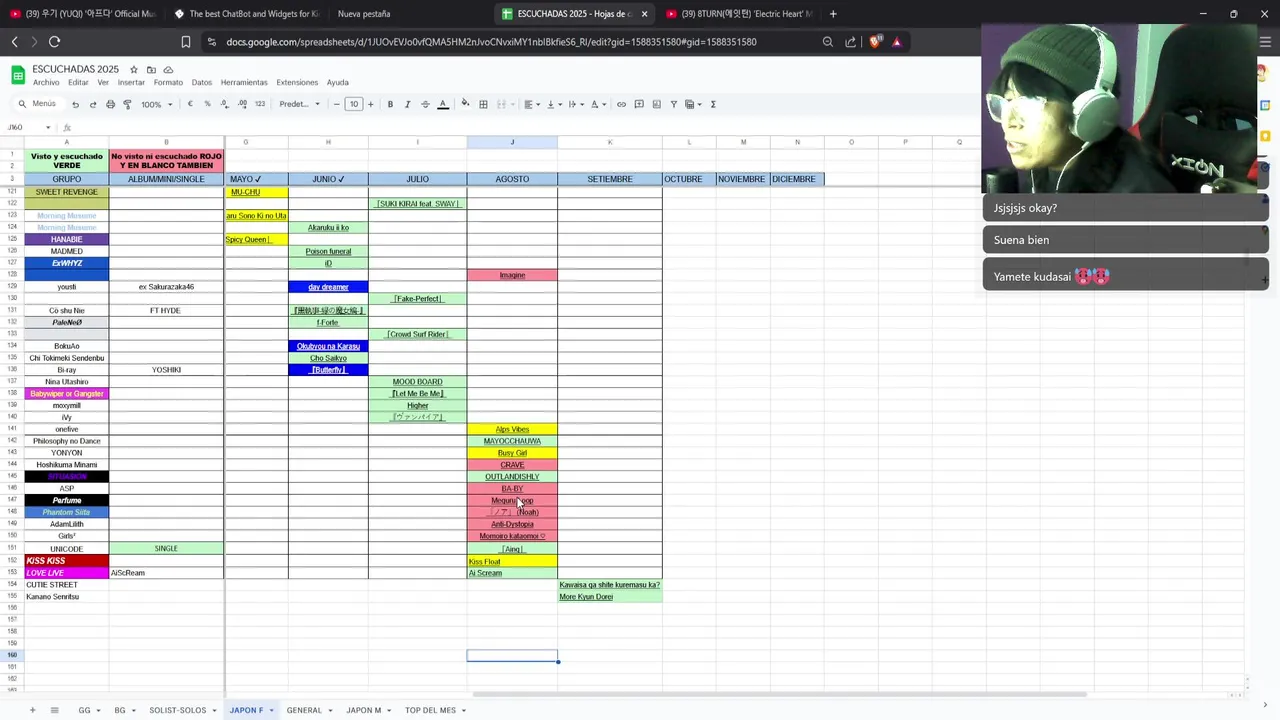Open text color picker
Screen dimensions: 1280x720
point(443,104)
